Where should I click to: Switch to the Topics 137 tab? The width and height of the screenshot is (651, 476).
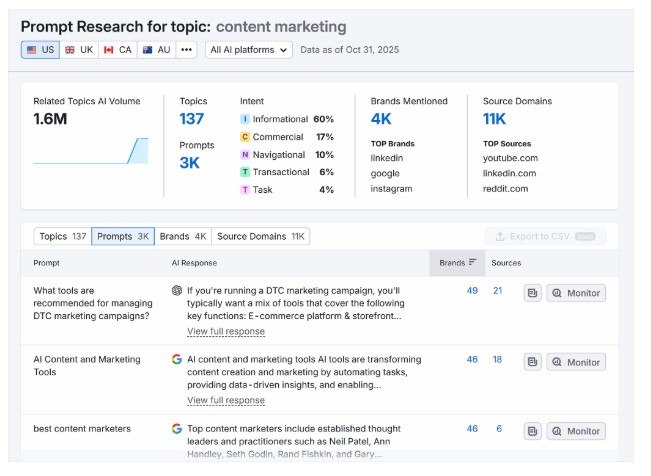63,237
